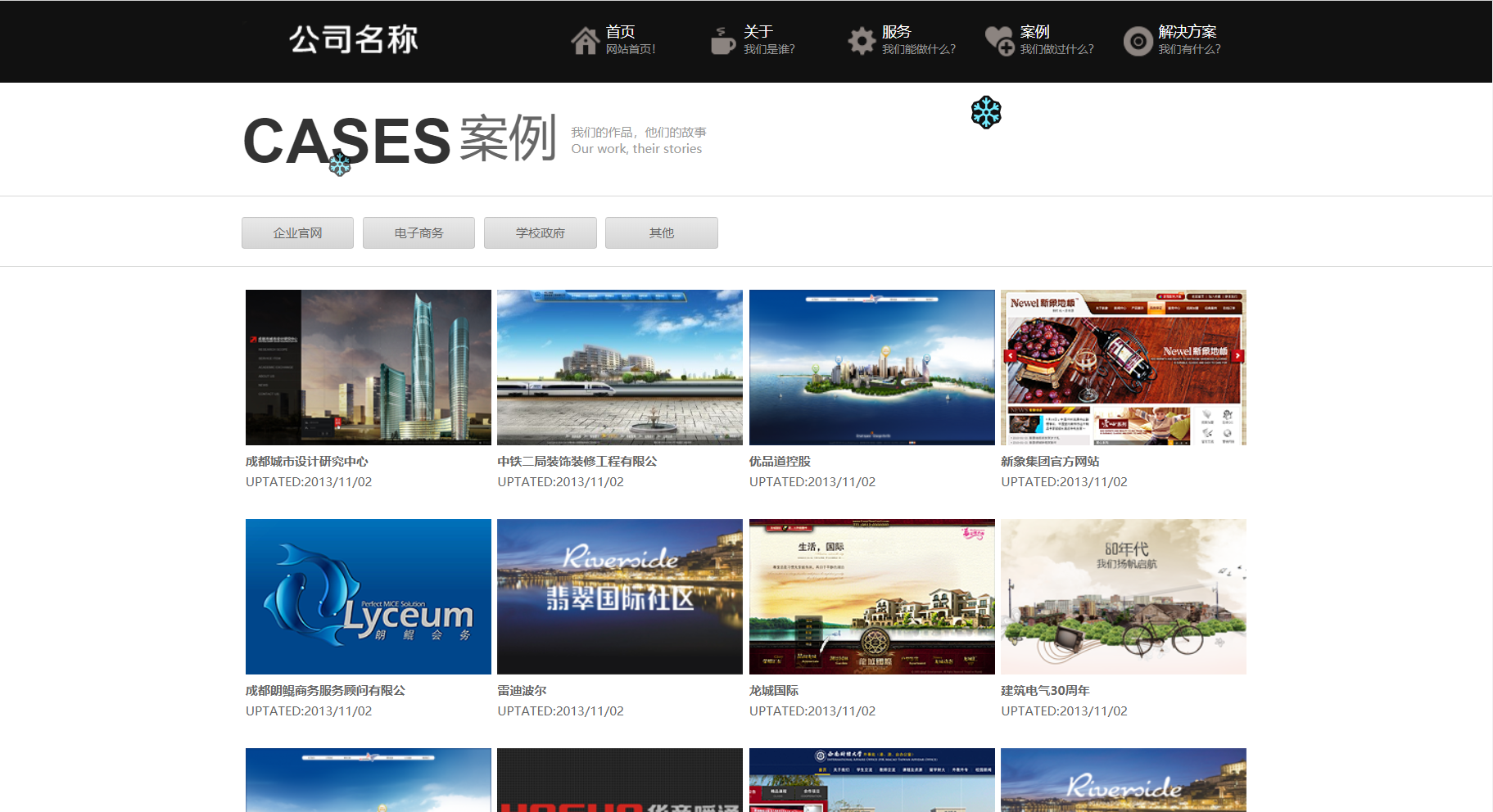Click the heart-plus icon beside 案例
The width and height of the screenshot is (1493, 812).
[999, 40]
